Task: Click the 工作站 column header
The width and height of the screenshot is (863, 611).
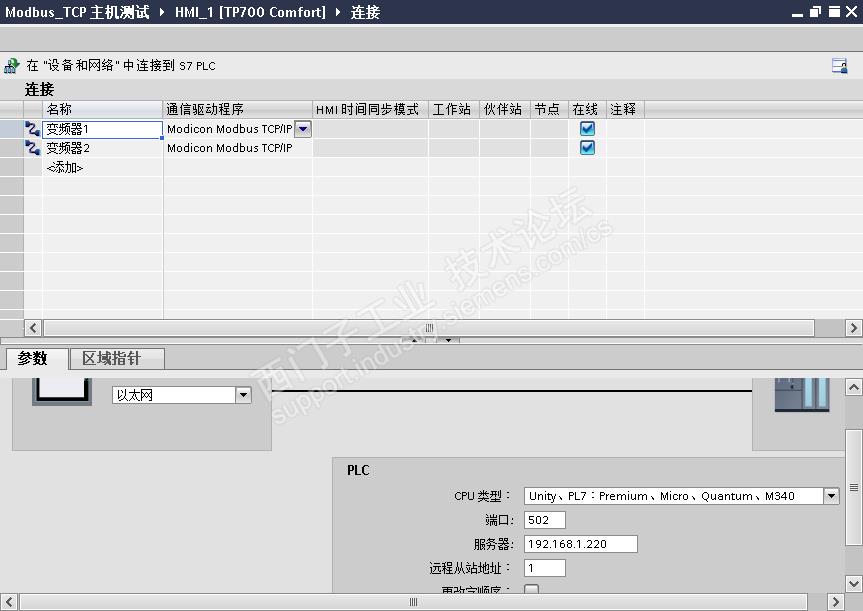Action: [454, 109]
